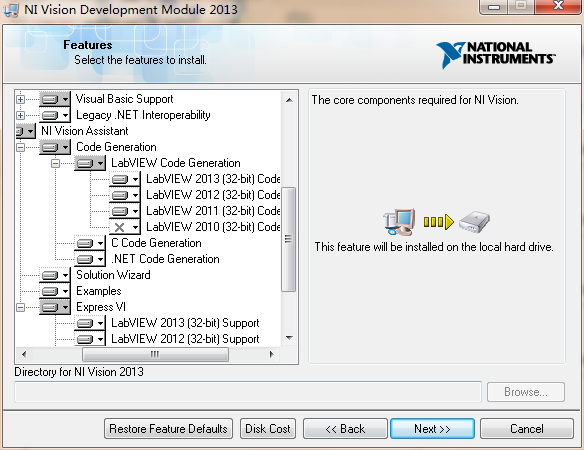Click Restore Feature Defaults button
This screenshot has height=450, width=584.
pyautogui.click(x=168, y=428)
